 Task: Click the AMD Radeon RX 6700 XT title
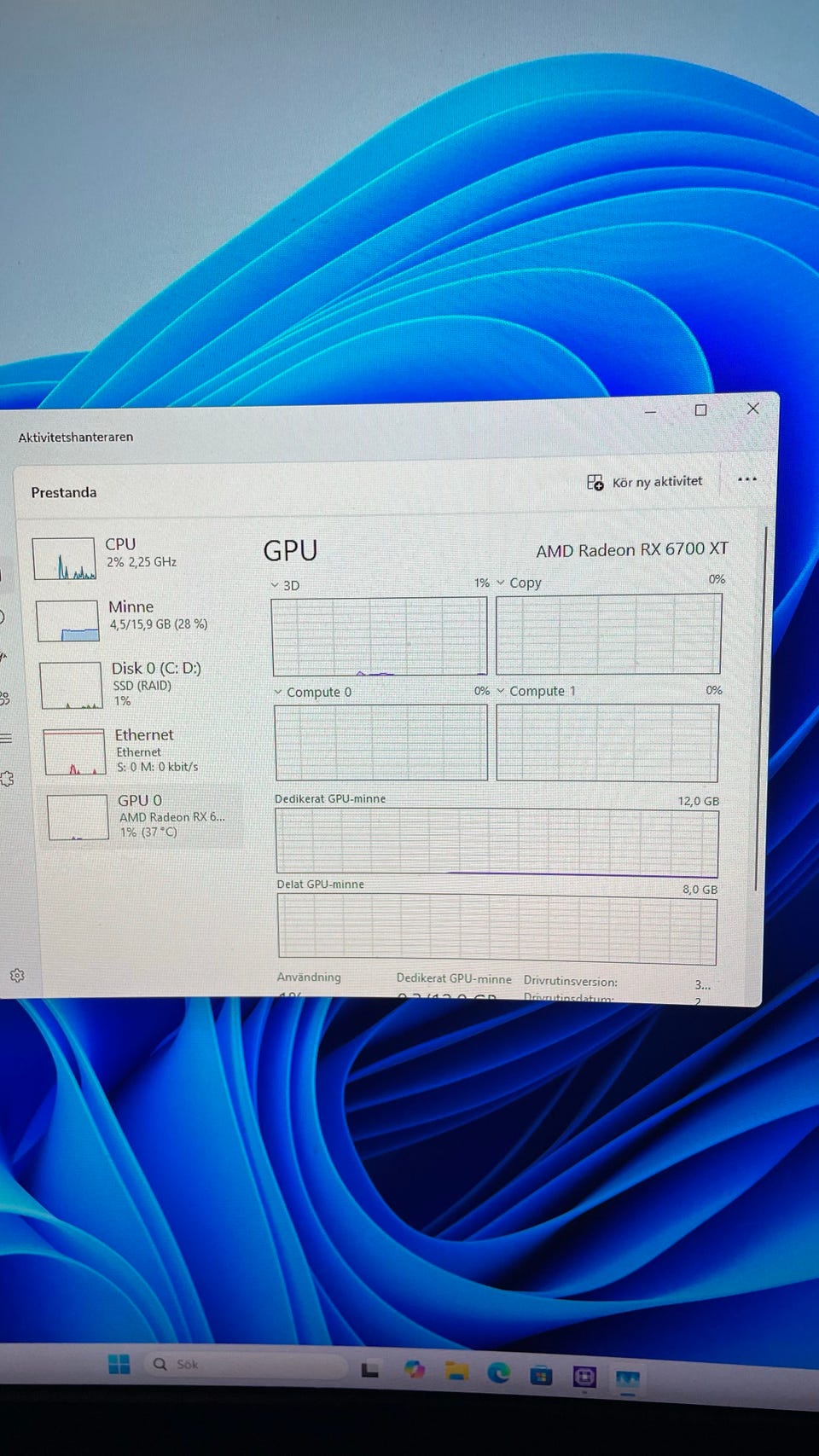(x=632, y=549)
